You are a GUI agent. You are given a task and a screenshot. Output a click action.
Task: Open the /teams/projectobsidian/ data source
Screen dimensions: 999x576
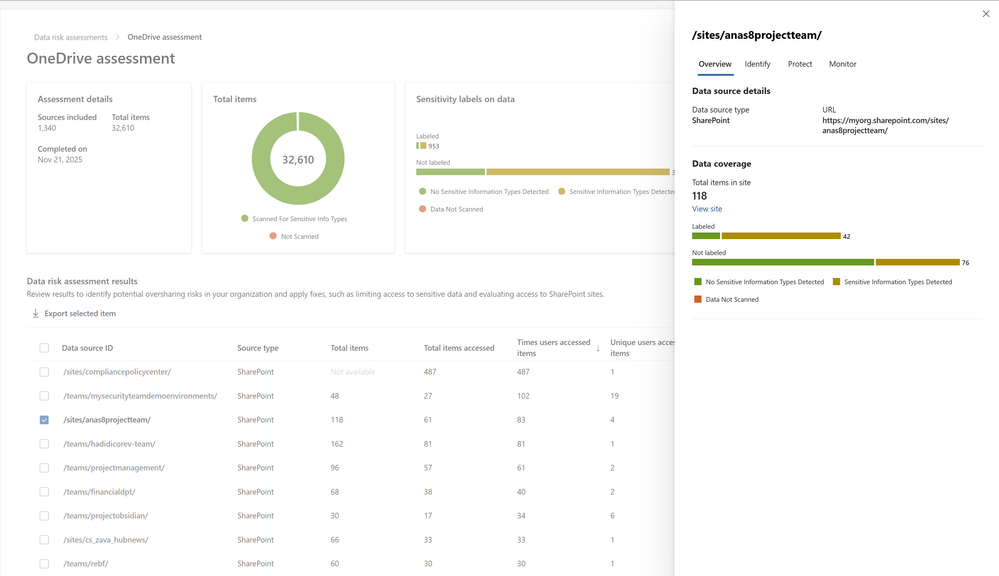105,515
